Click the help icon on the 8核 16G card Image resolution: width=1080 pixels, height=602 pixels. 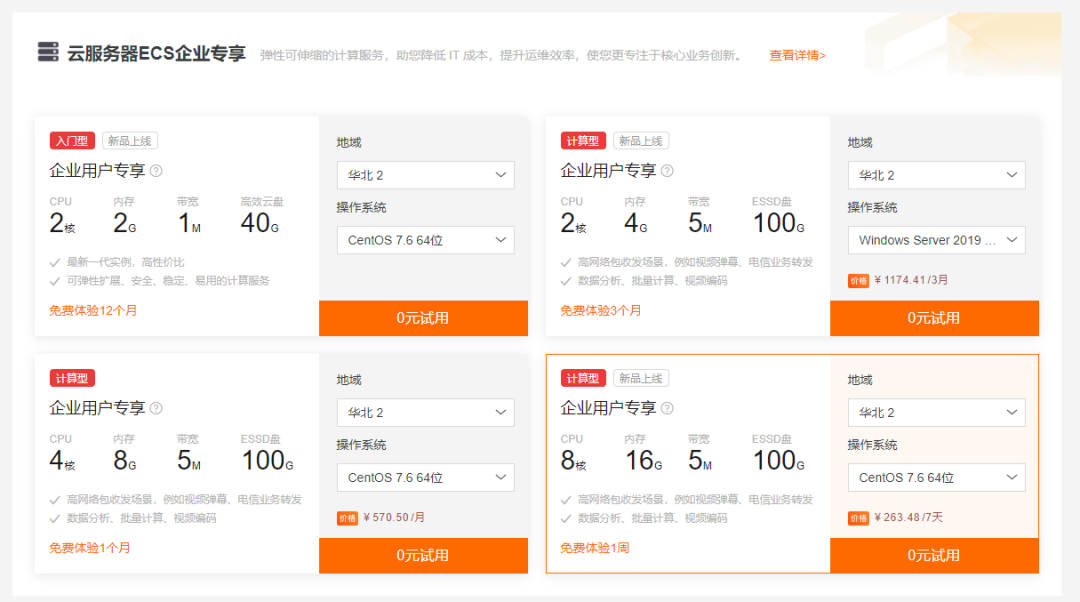[x=667, y=408]
